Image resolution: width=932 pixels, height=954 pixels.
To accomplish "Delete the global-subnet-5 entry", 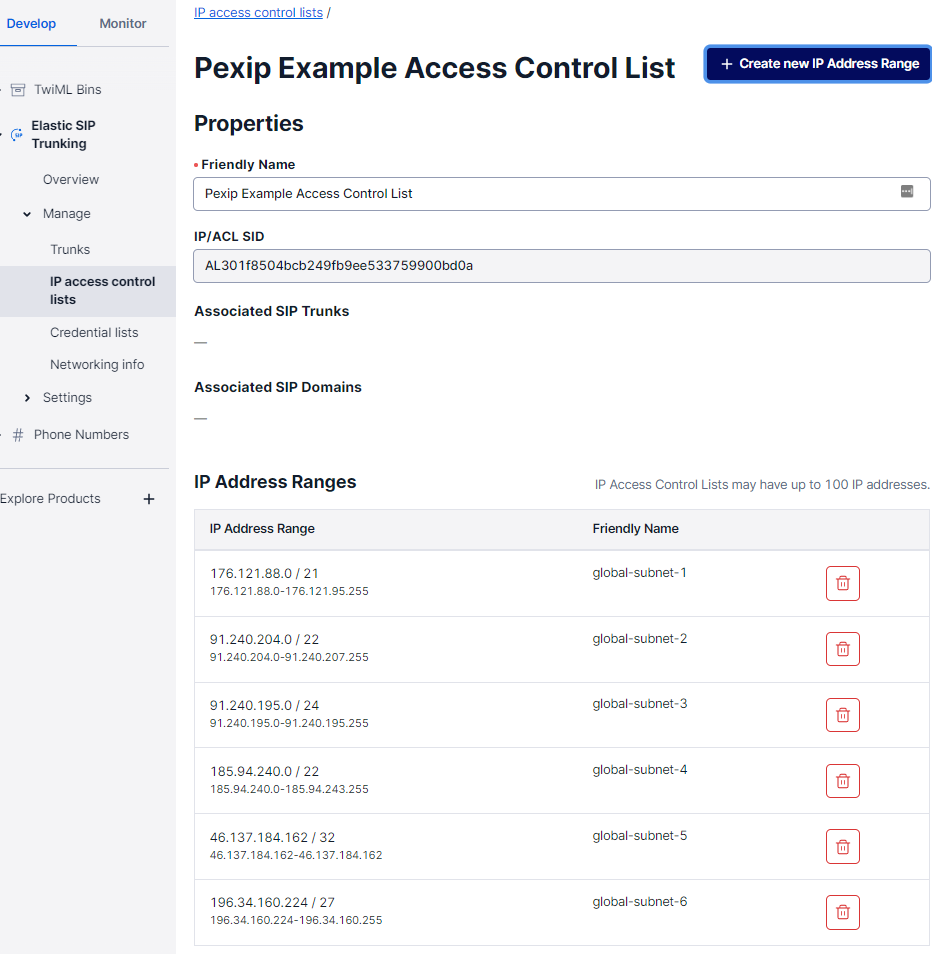I will coord(842,847).
